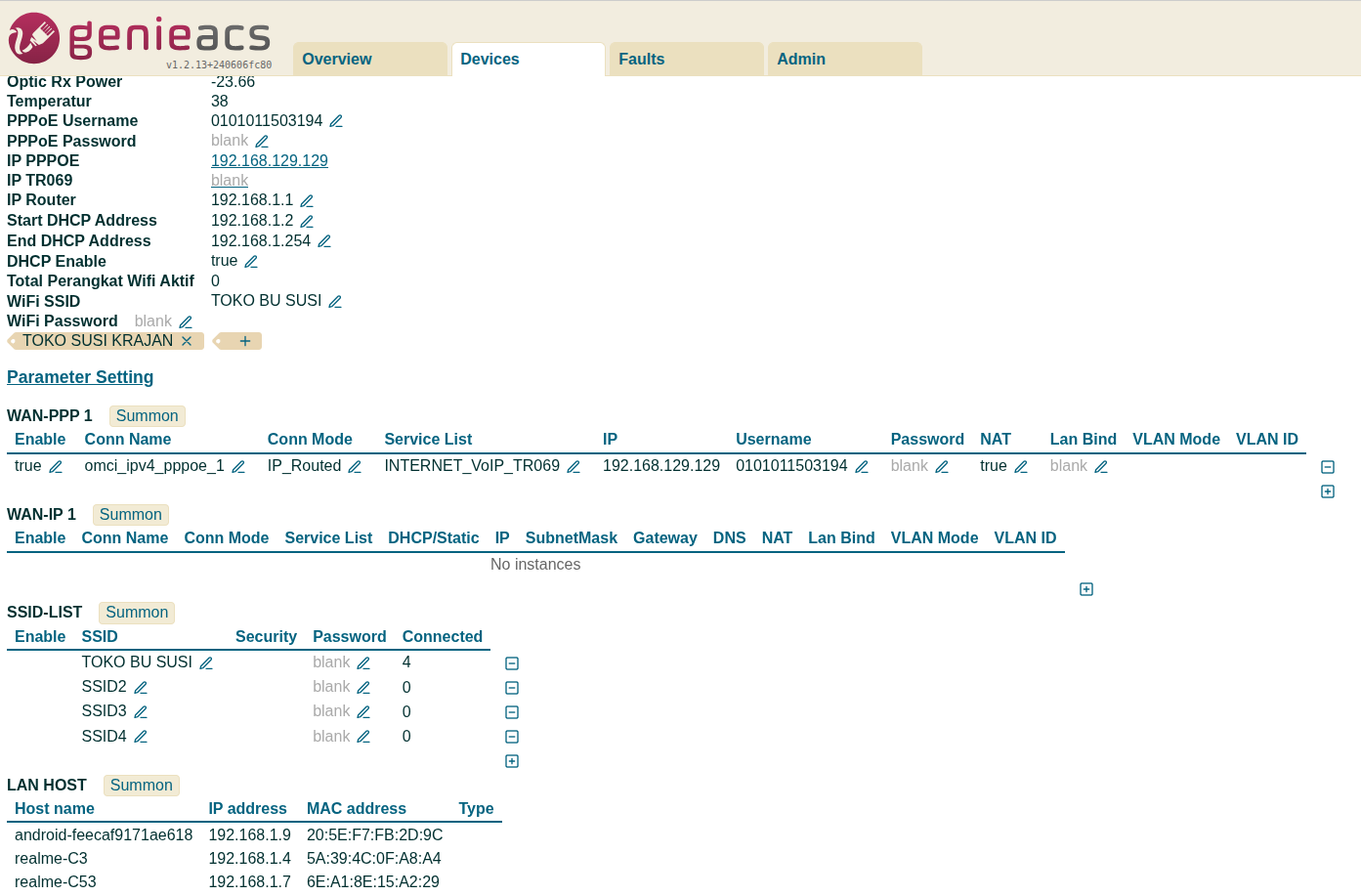Image resolution: width=1361 pixels, height=896 pixels.
Task: Remove SSID4 with its minus icon
Action: coord(511,736)
